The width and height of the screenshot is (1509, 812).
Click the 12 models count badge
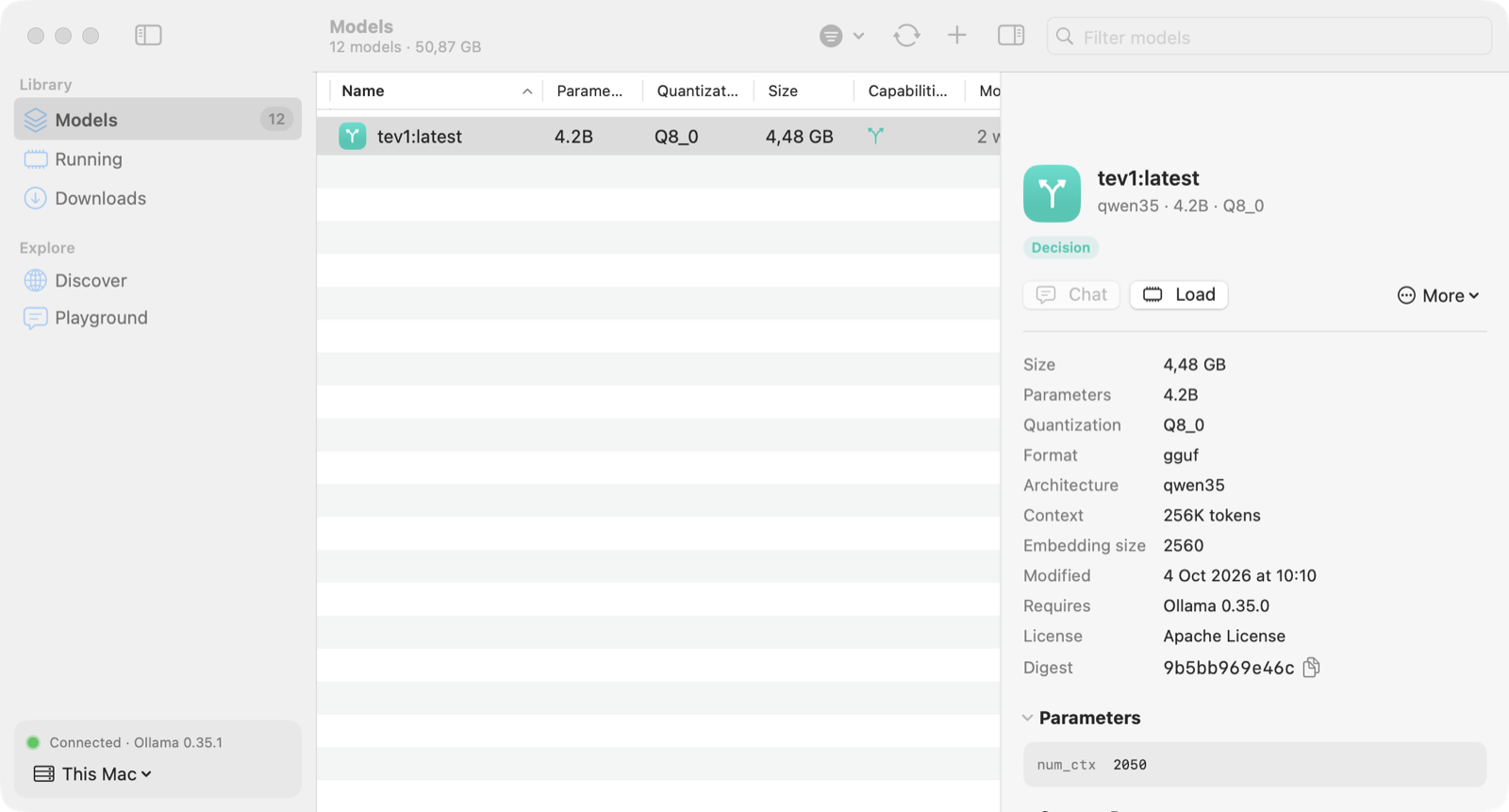tap(276, 120)
